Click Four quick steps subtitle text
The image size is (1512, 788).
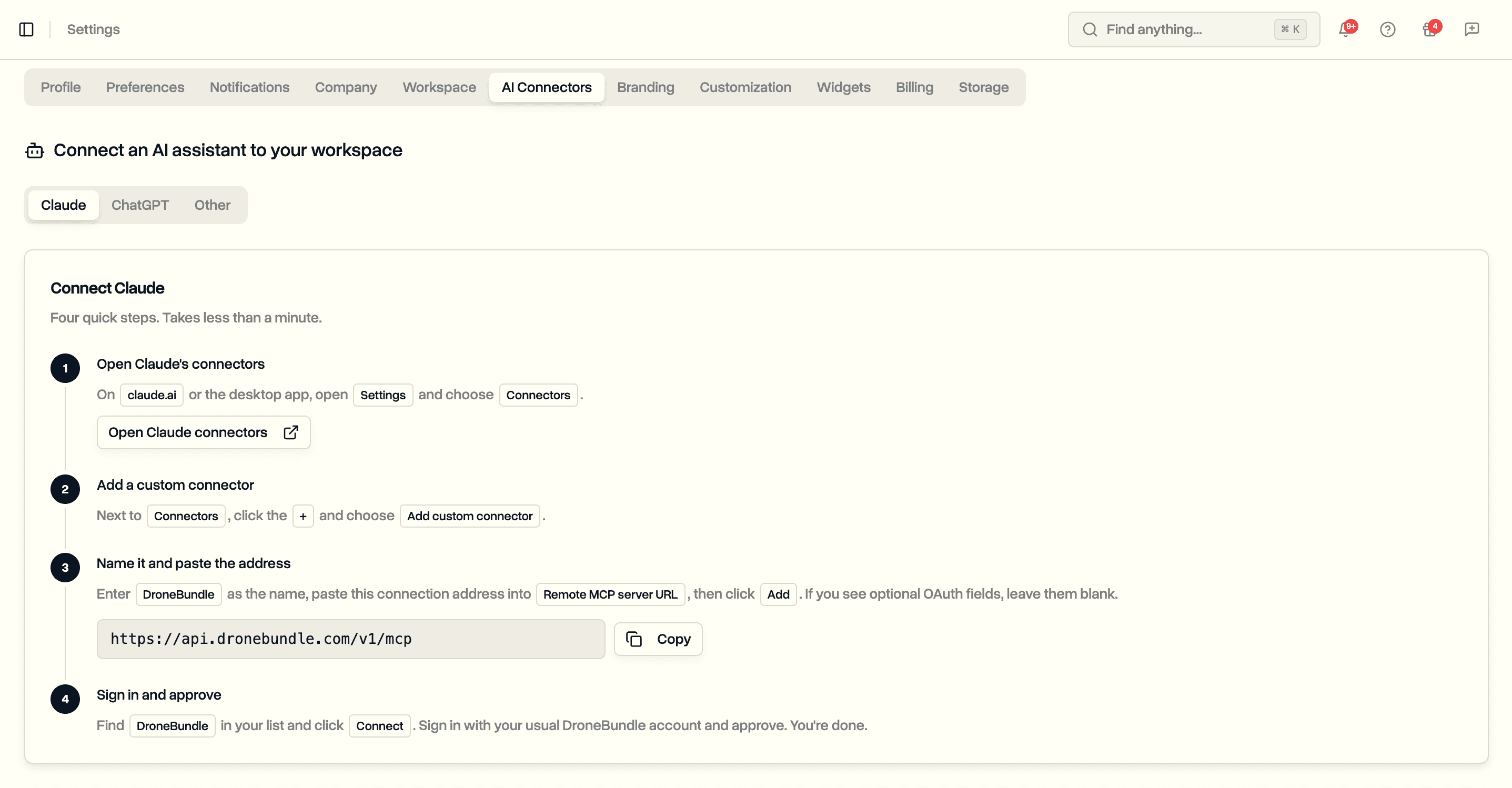186,317
